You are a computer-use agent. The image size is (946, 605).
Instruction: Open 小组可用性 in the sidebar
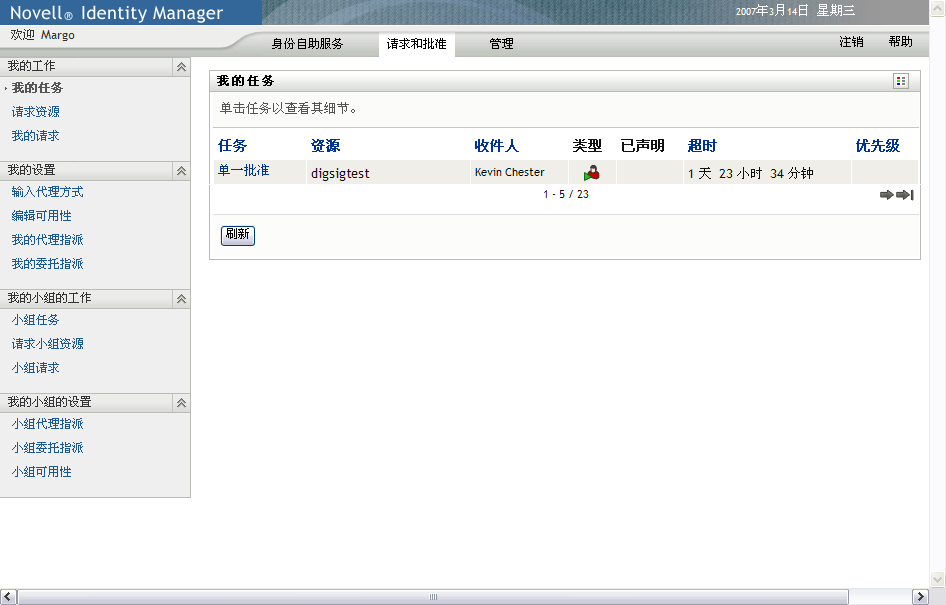pyautogui.click(x=42, y=472)
